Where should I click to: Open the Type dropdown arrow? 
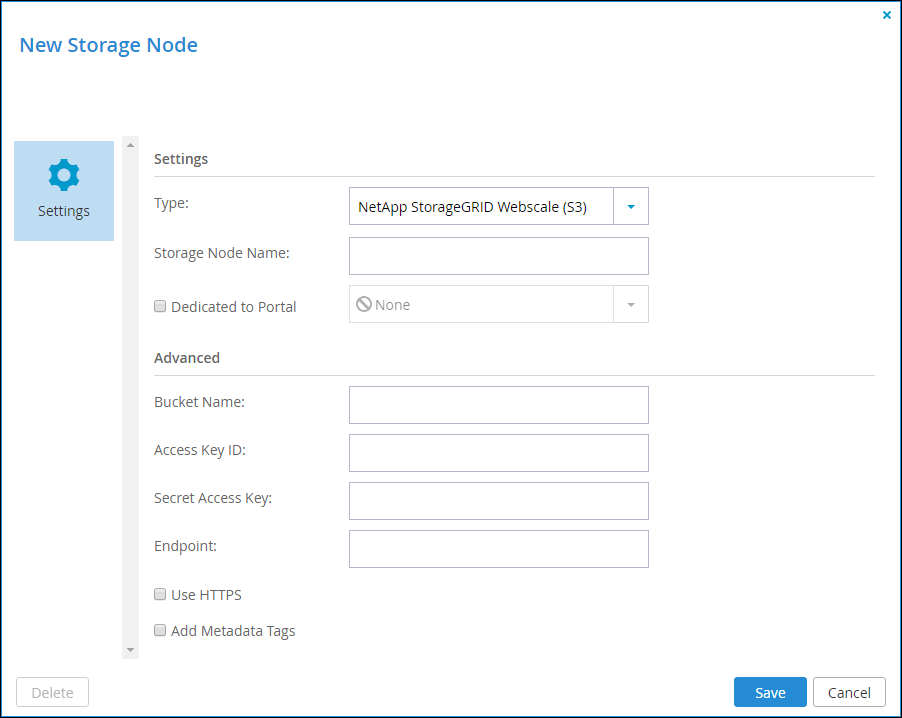click(x=631, y=206)
